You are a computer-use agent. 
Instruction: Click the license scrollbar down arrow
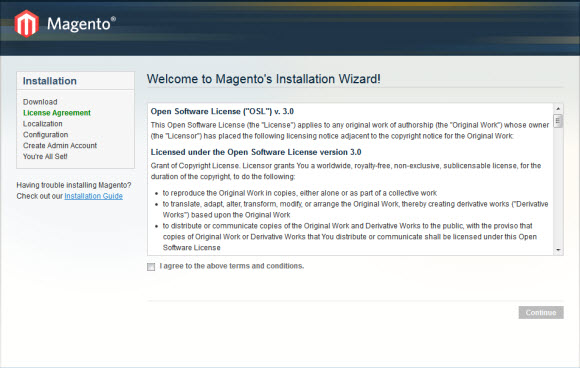558,250
